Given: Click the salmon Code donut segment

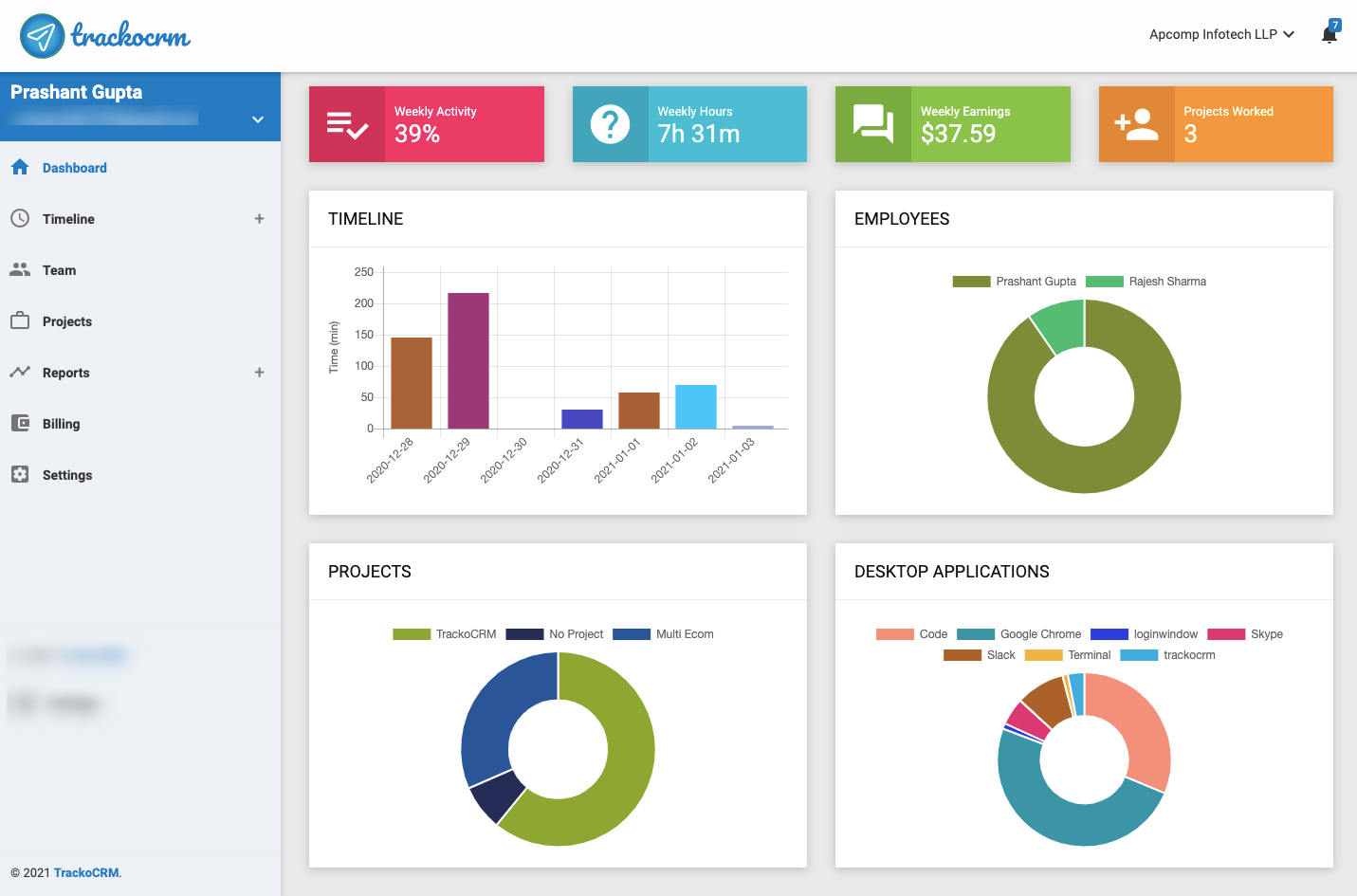Looking at the screenshot, I should [1136, 722].
